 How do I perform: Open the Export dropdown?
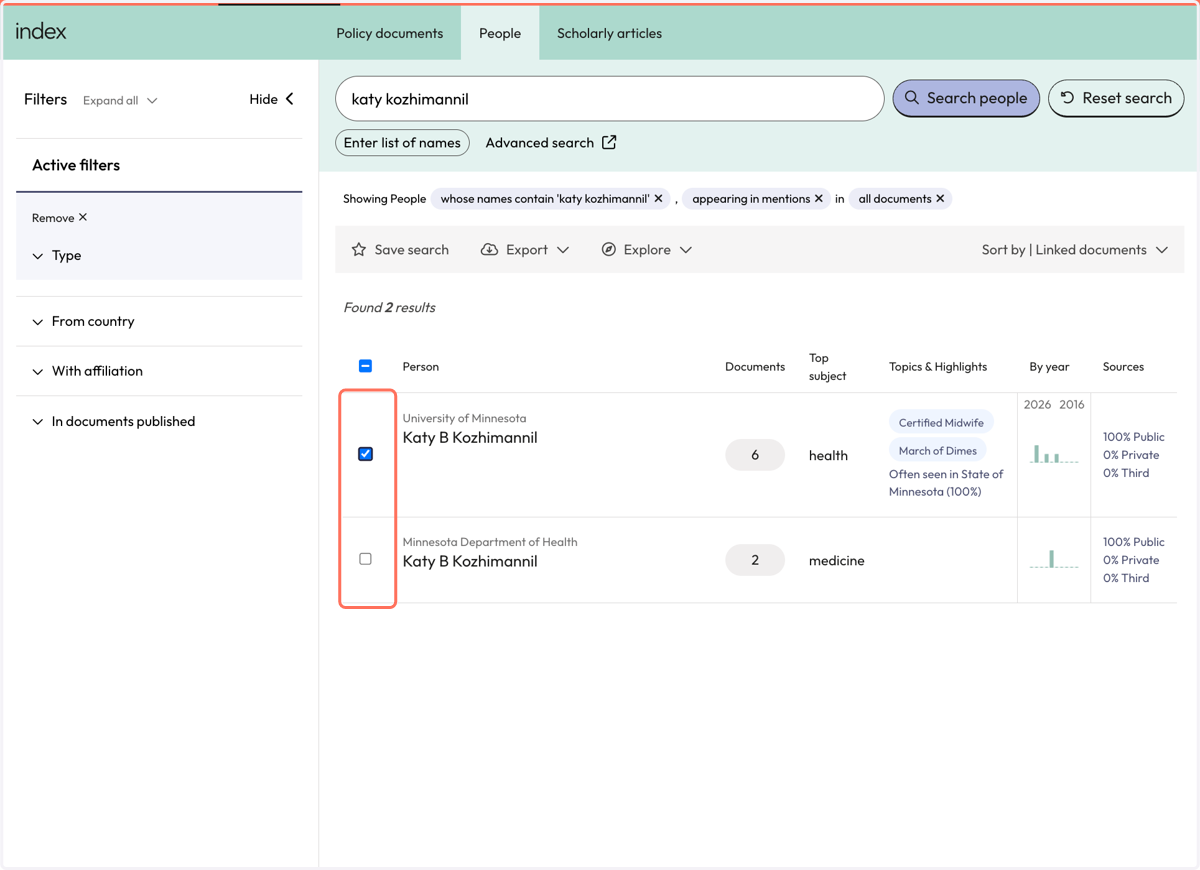(x=525, y=250)
